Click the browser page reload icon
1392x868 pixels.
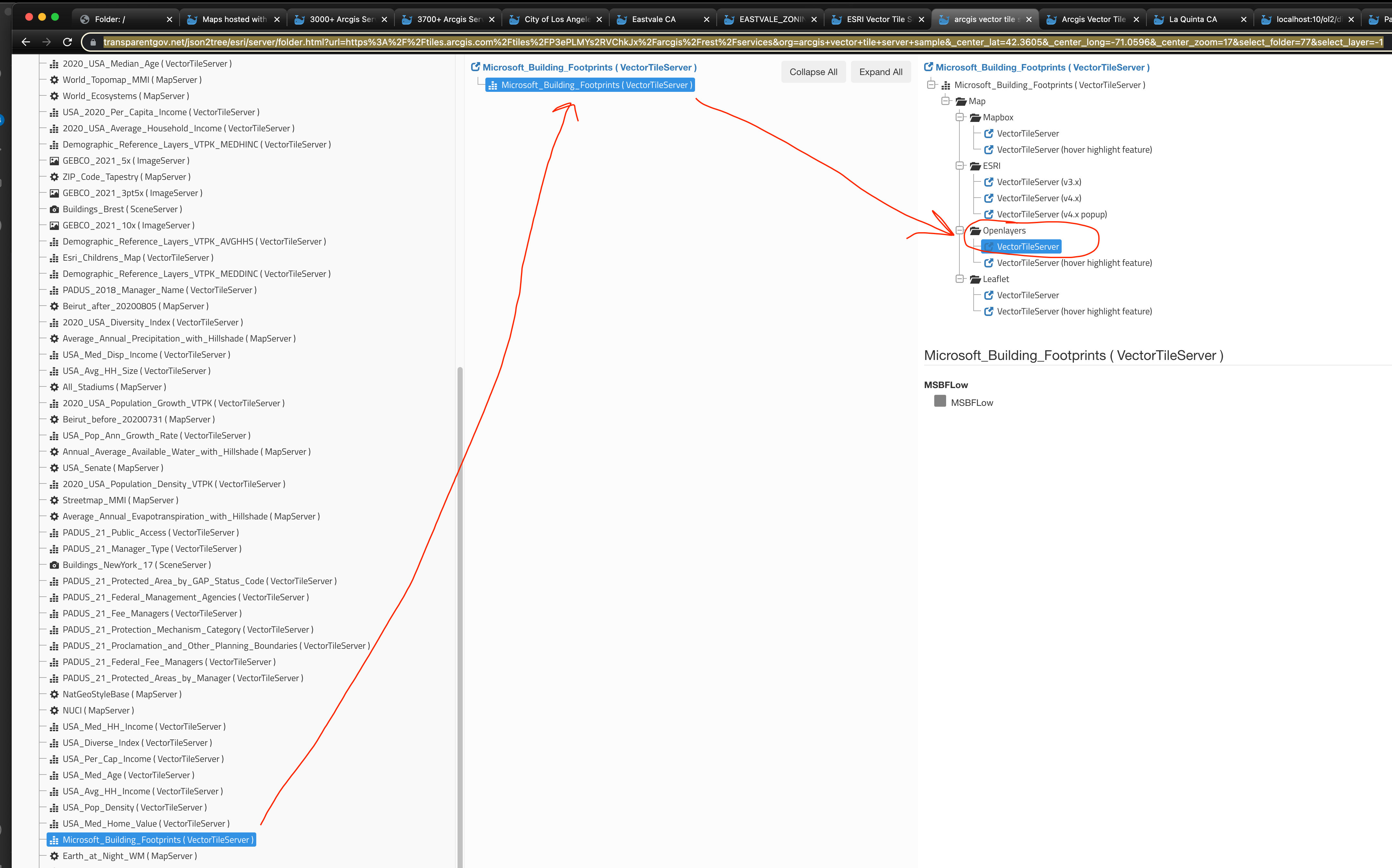(x=67, y=41)
